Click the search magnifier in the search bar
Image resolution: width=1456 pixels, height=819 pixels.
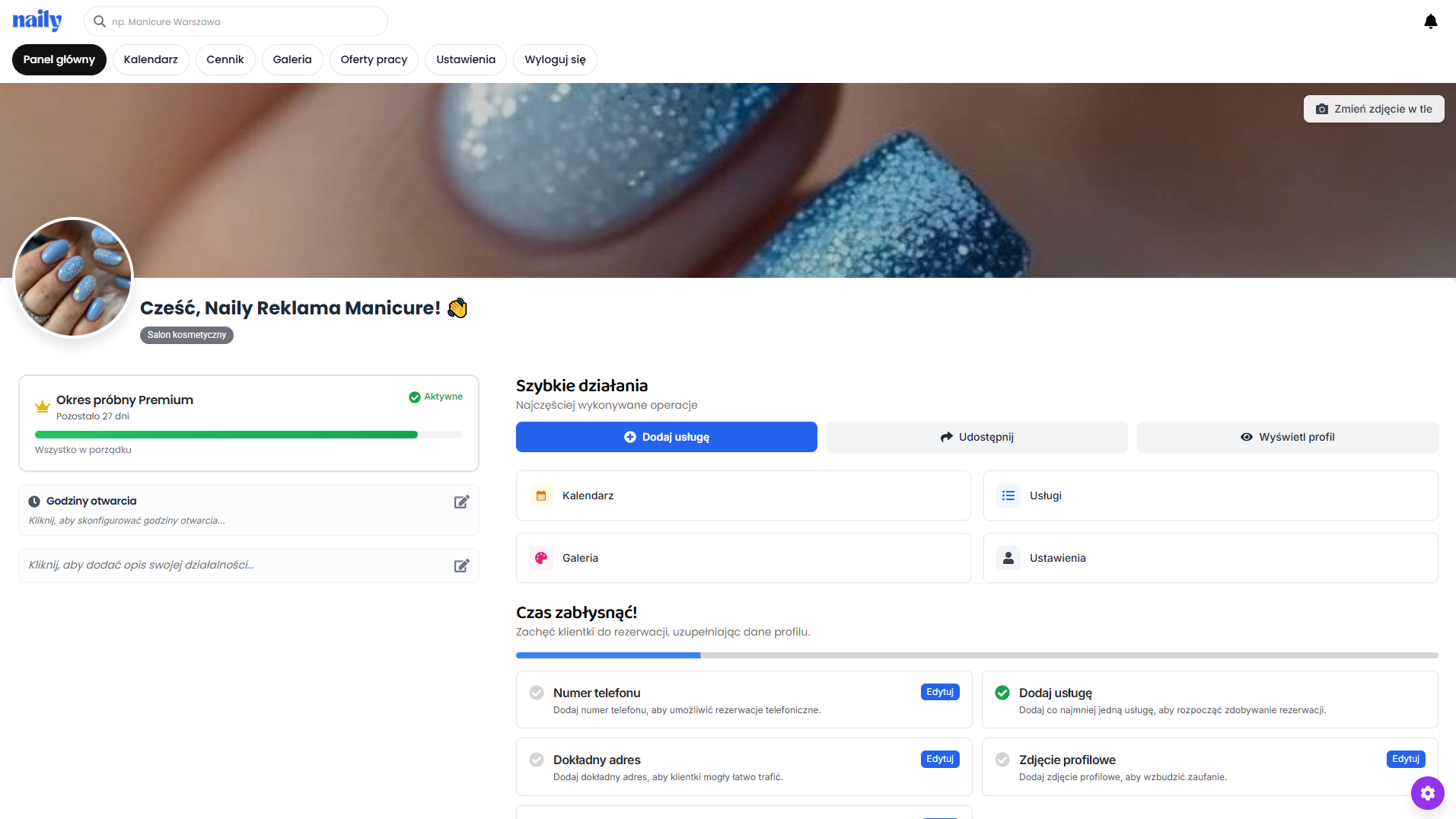tap(100, 21)
